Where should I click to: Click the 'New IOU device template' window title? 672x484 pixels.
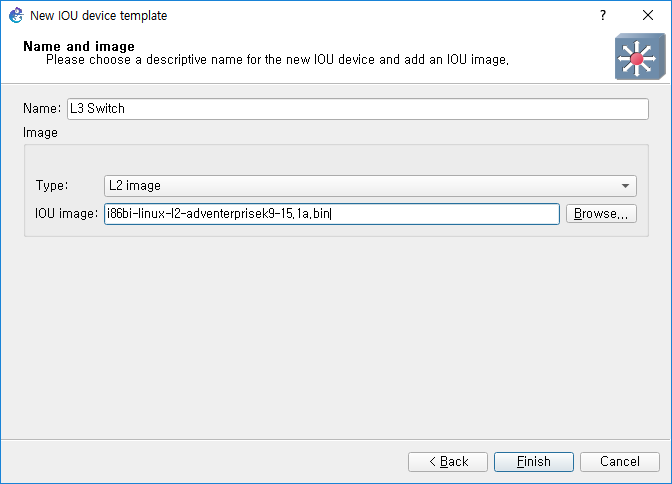[x=99, y=15]
